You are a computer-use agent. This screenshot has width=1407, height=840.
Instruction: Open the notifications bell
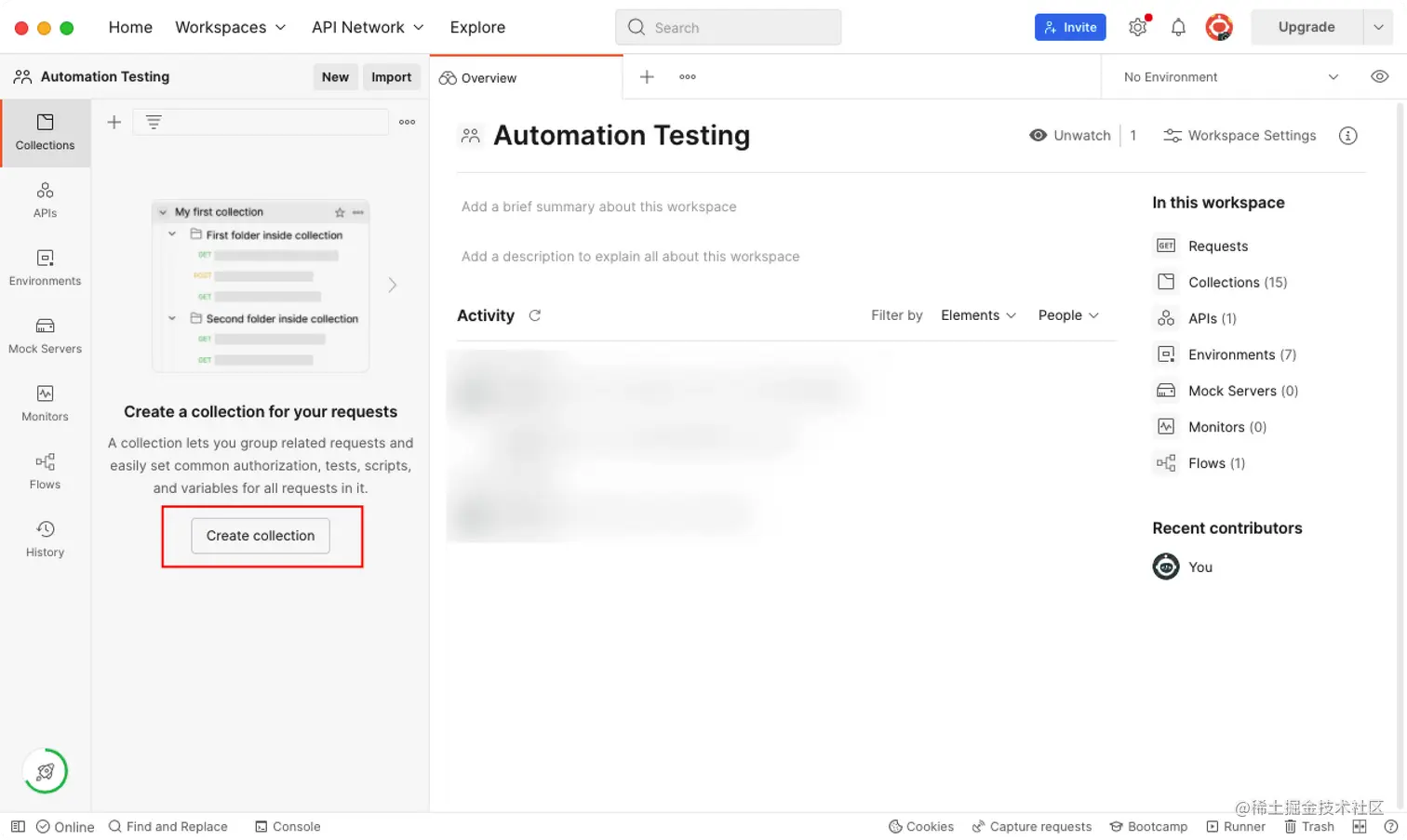tap(1178, 27)
